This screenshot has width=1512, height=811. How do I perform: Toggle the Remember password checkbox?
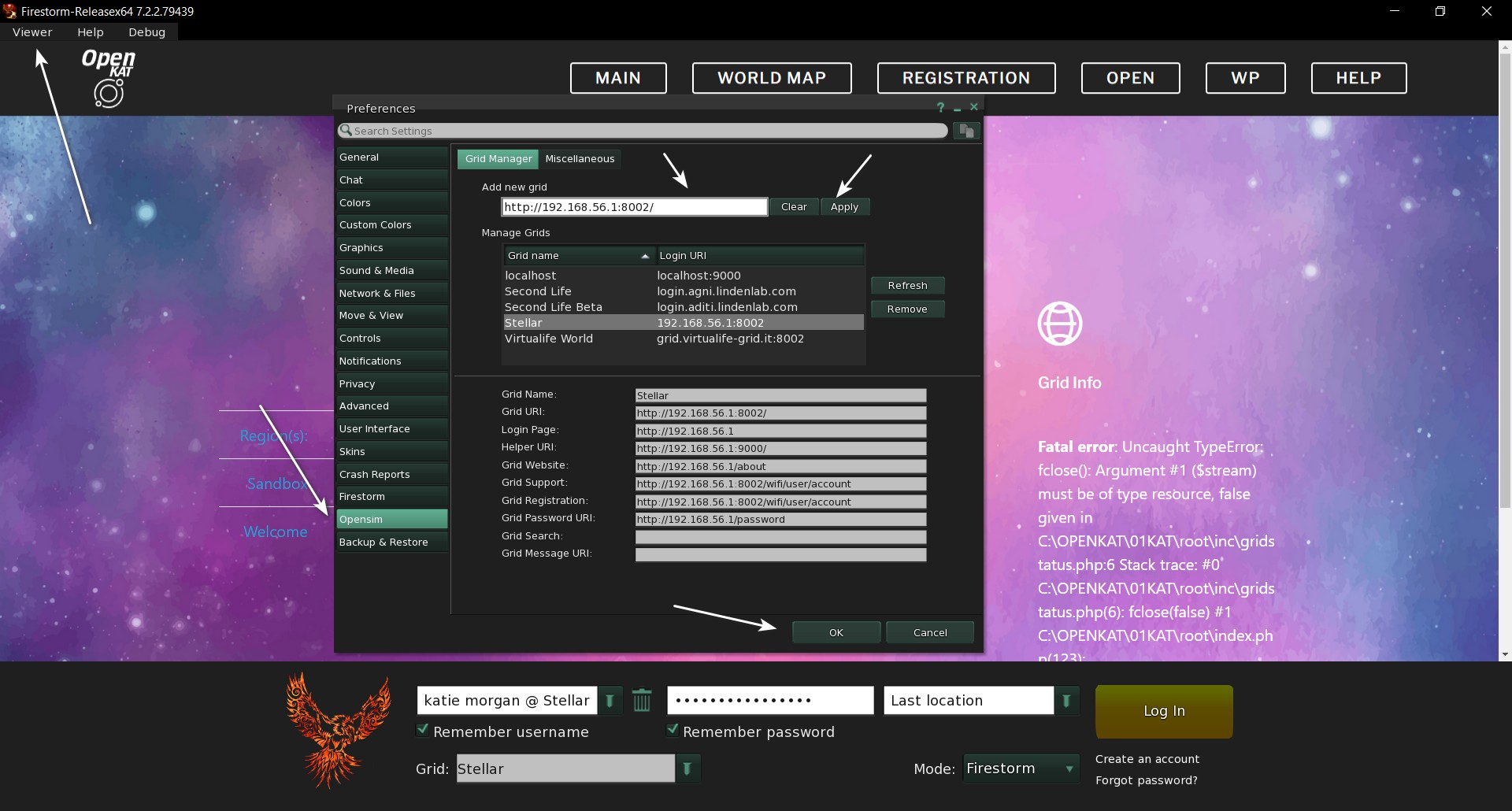[673, 731]
